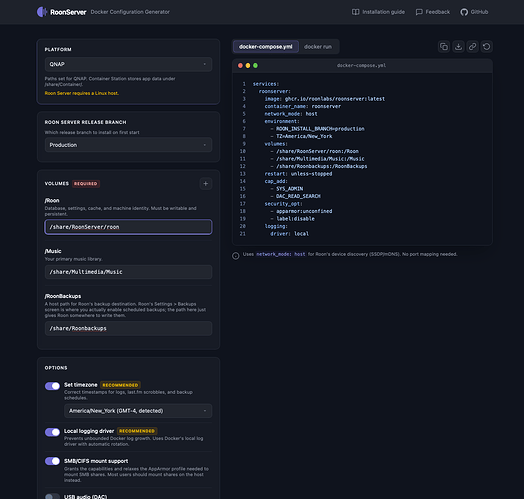Edit the /Music volume path field
Screen dimensions: 524x499
click(128, 272)
